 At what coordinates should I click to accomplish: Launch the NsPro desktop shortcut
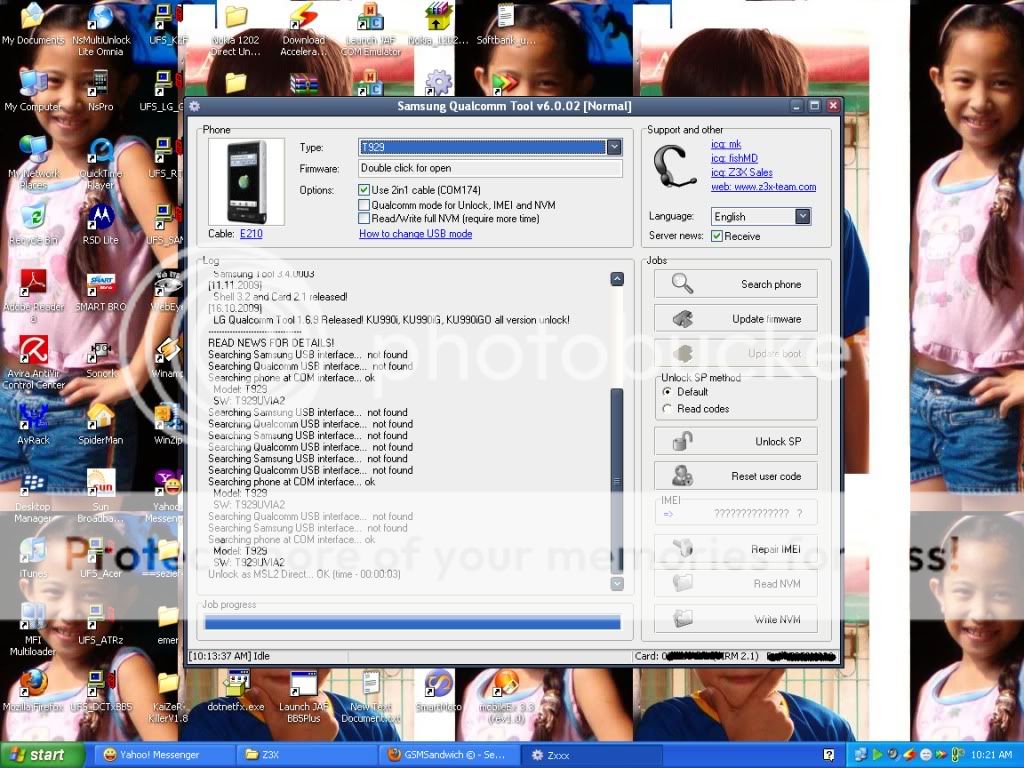101,91
